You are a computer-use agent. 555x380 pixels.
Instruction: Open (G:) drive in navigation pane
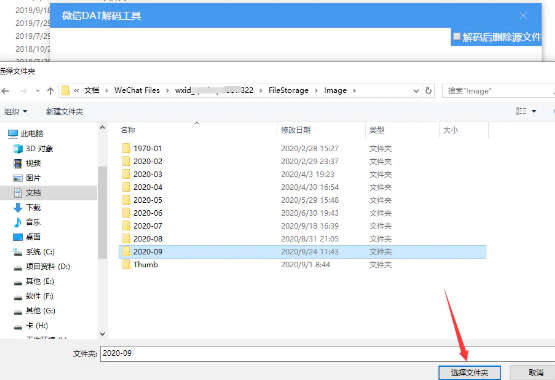[x=34, y=311]
